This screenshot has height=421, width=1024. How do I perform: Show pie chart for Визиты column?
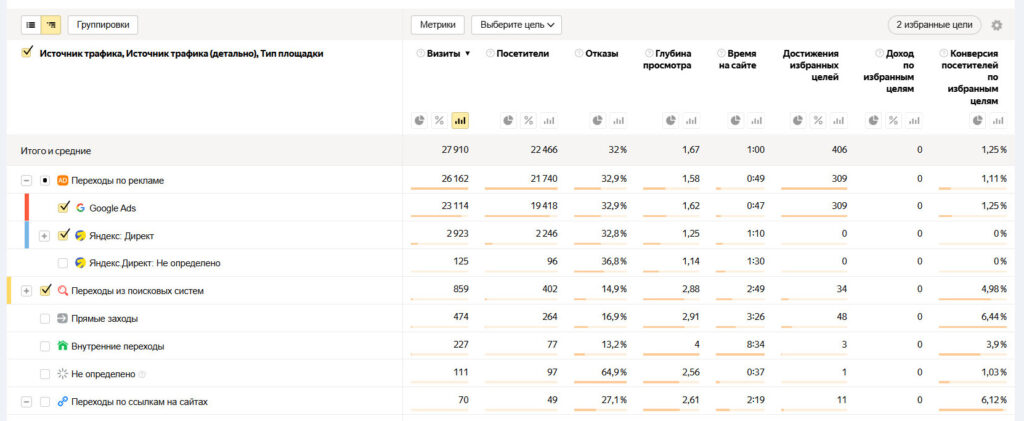point(419,120)
